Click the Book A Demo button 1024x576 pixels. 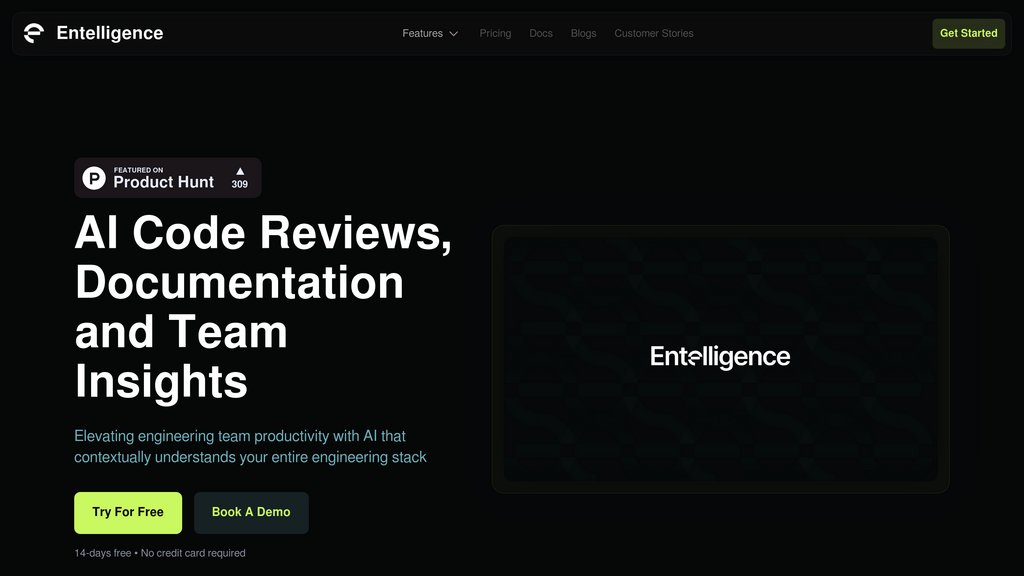tap(251, 513)
